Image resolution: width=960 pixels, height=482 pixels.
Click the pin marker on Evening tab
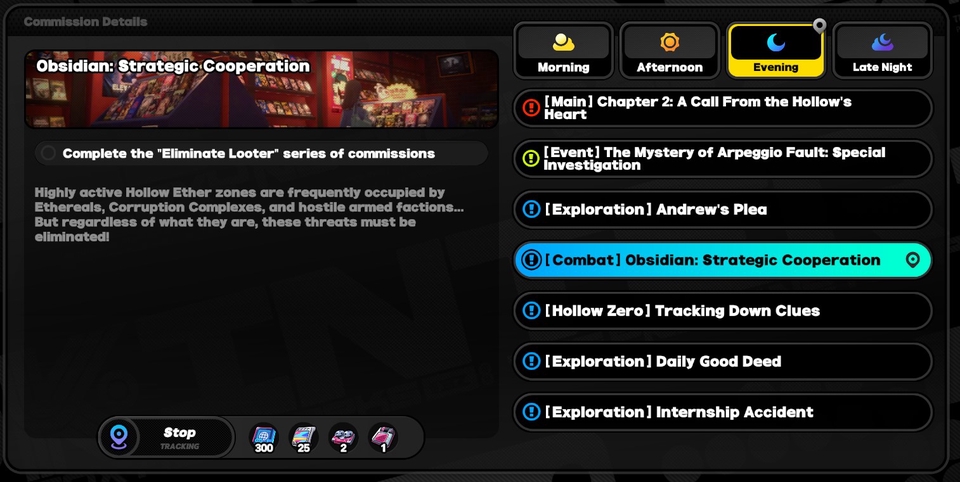(x=819, y=25)
